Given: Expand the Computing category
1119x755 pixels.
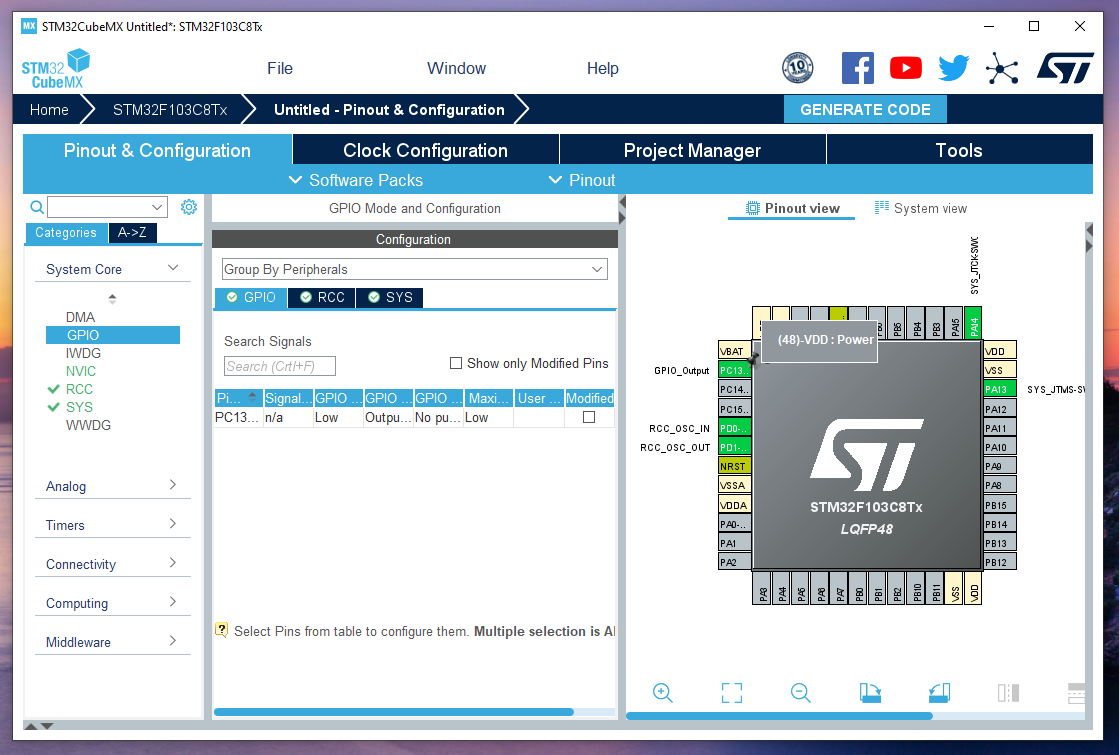Looking at the screenshot, I should tap(173, 602).
